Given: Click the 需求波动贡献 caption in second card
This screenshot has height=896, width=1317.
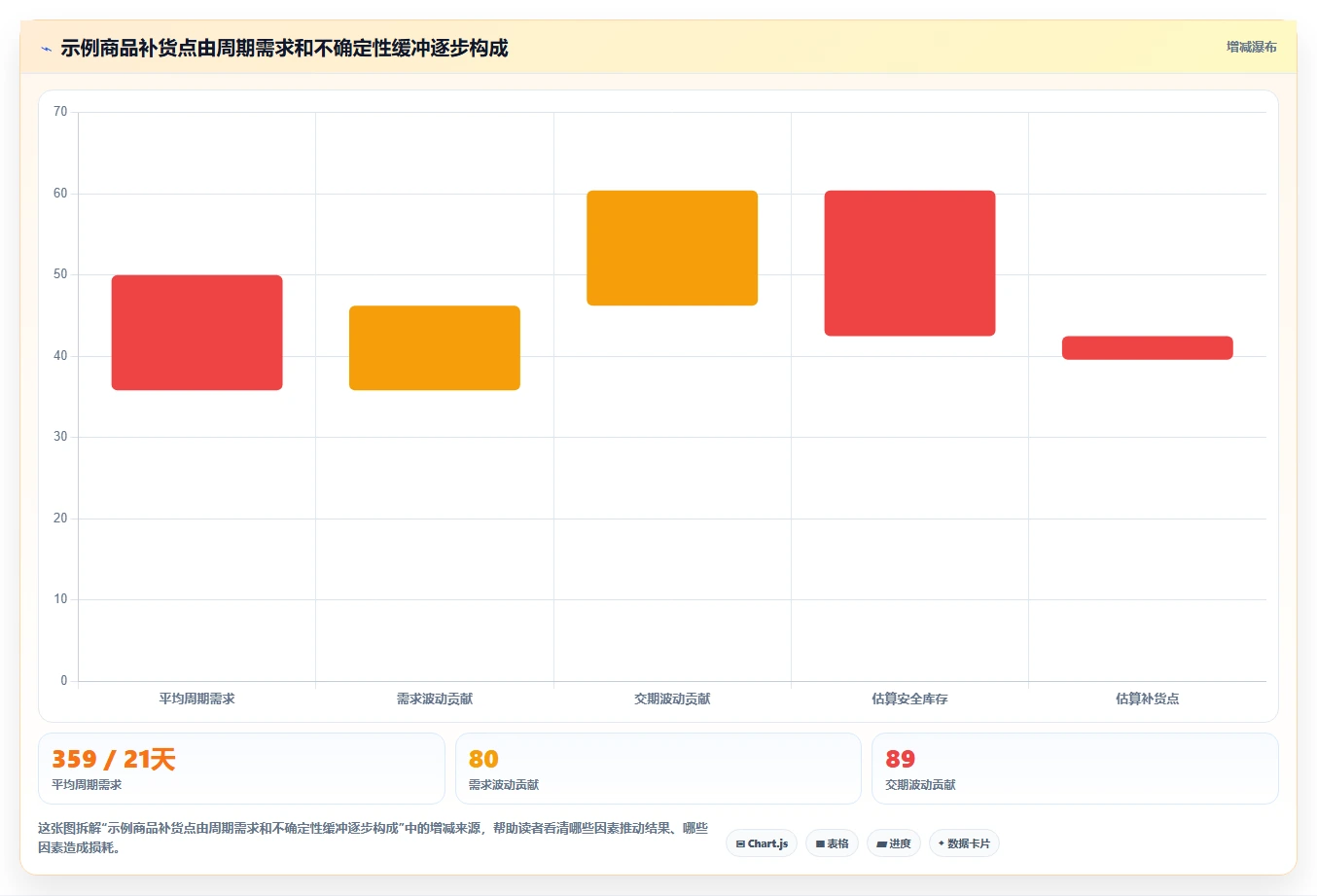Looking at the screenshot, I should pyautogui.click(x=504, y=785).
